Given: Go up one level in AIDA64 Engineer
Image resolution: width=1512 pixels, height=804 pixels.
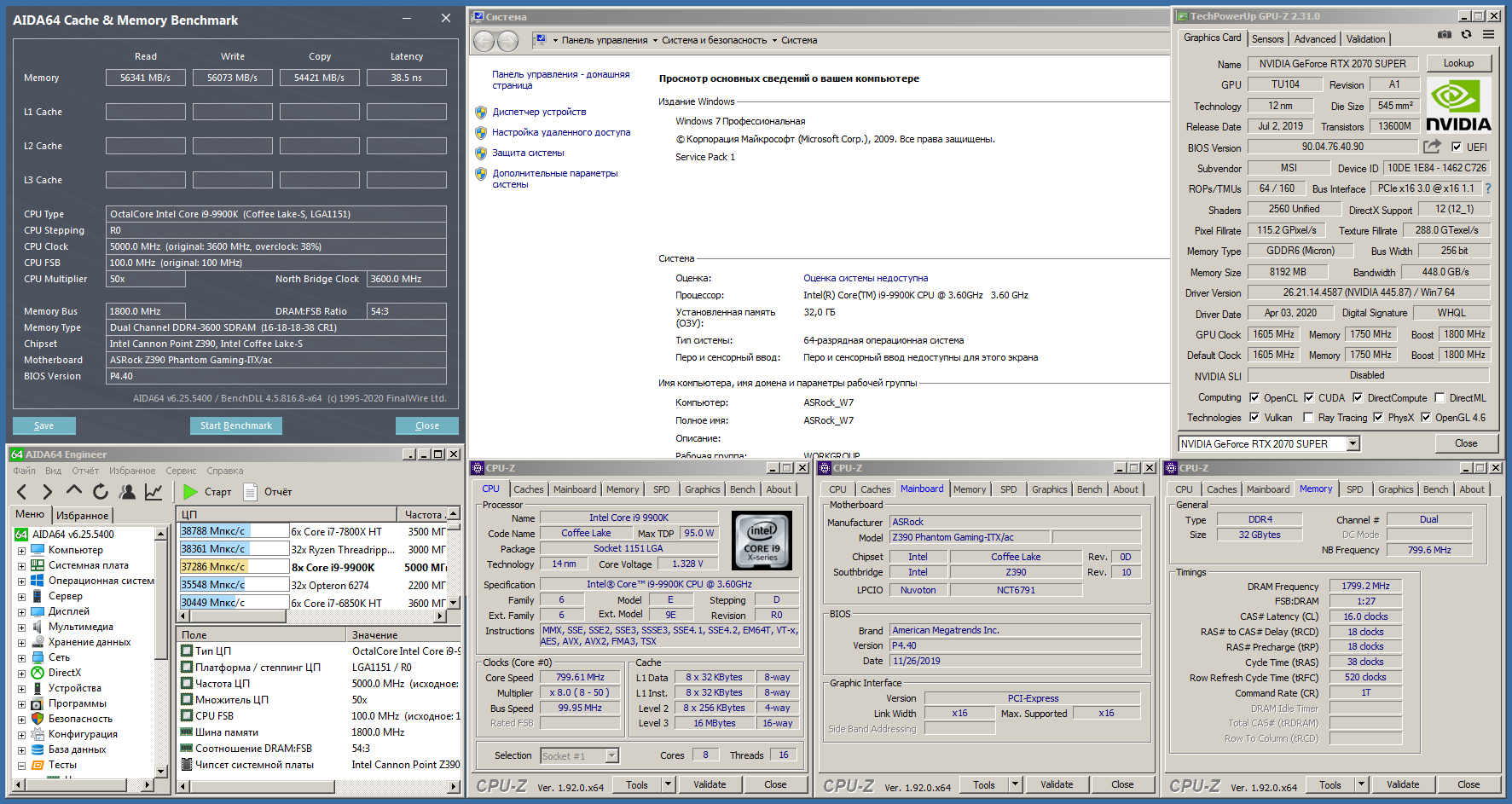Looking at the screenshot, I should coord(74,491).
